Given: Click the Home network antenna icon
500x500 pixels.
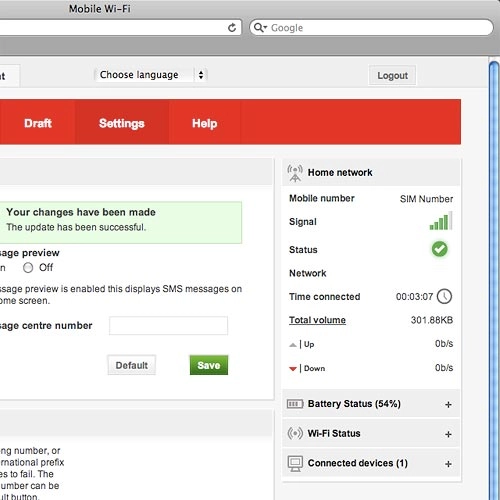Looking at the screenshot, I should [295, 173].
